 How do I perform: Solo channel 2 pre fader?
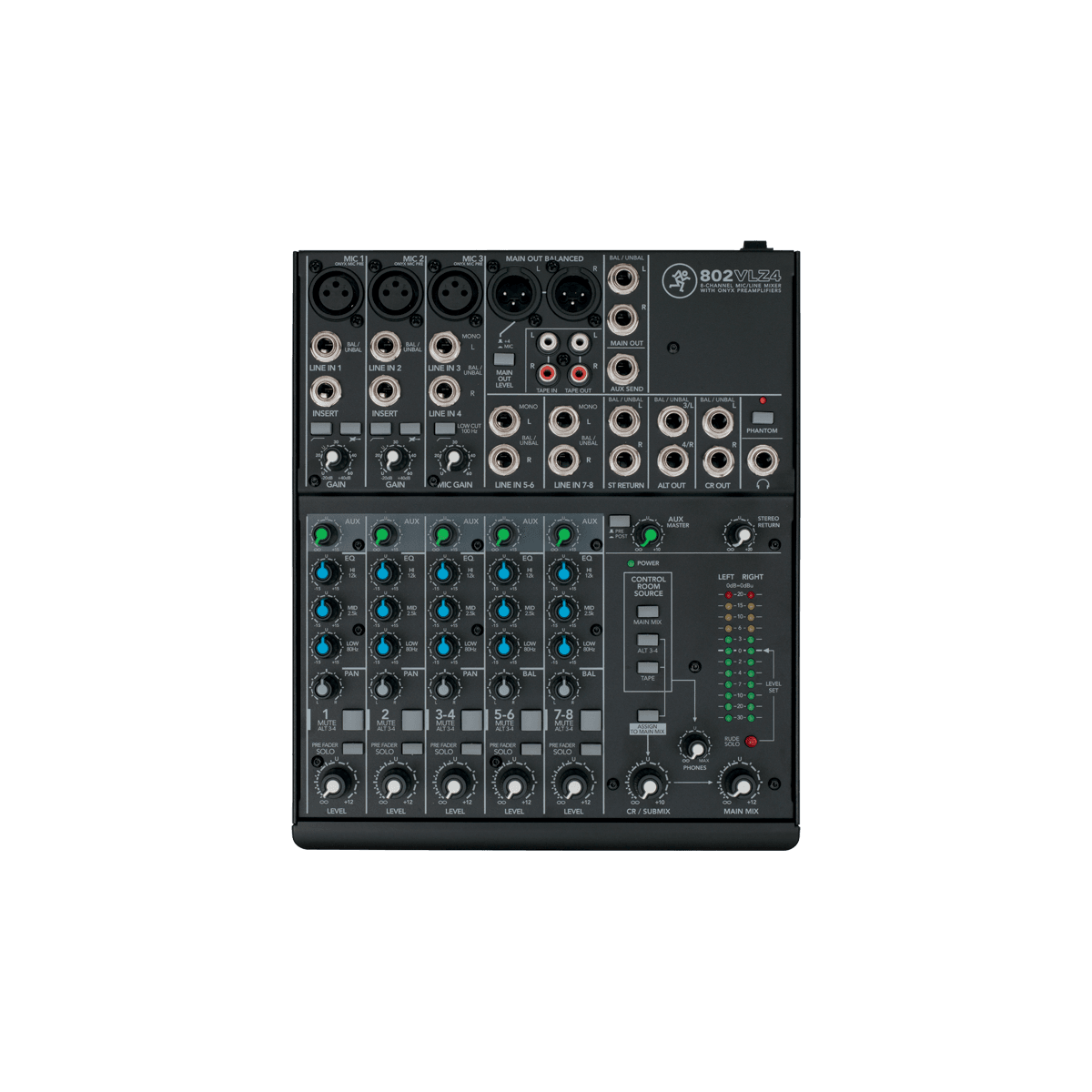pos(411,749)
